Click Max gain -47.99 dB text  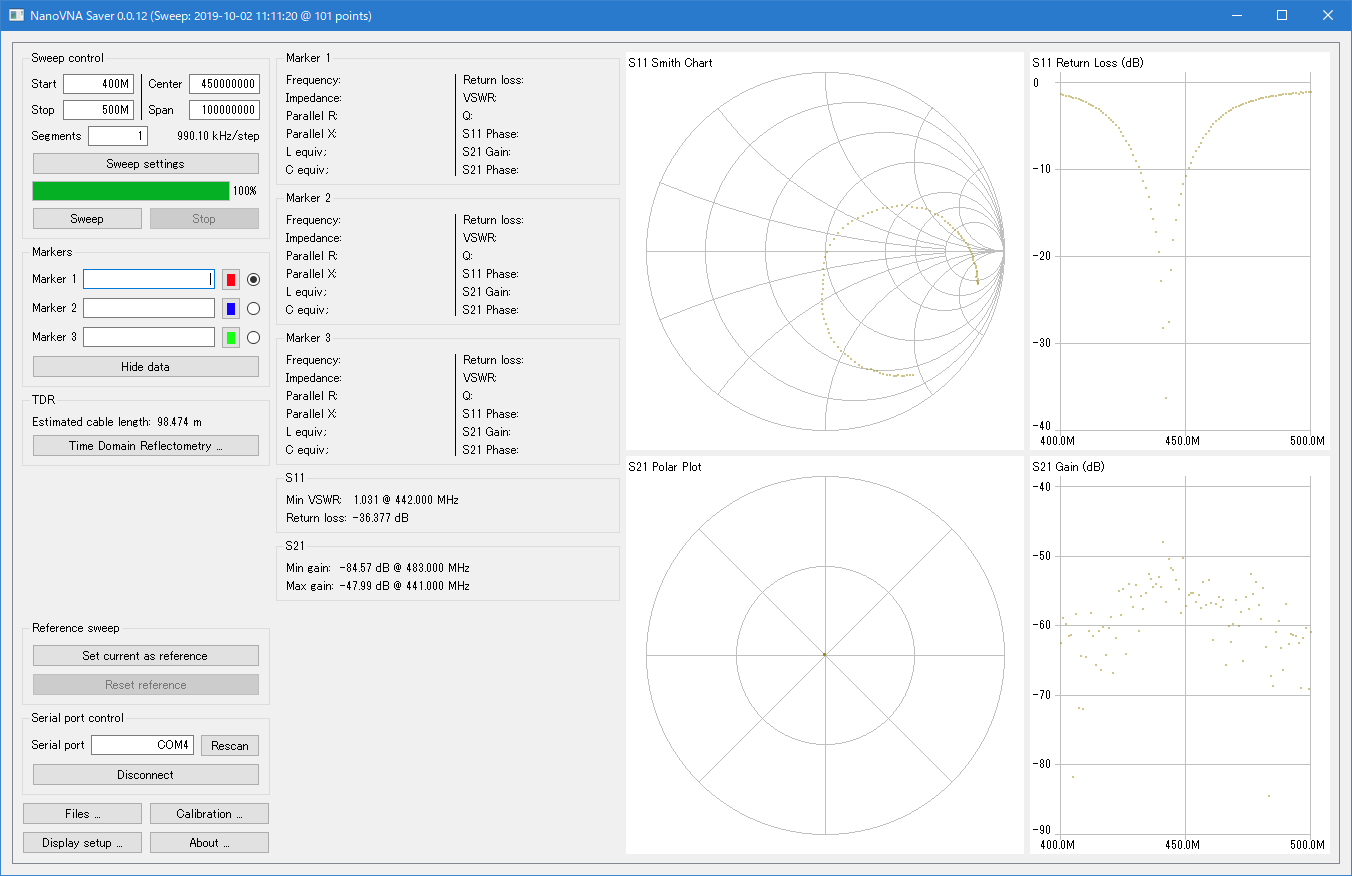click(x=378, y=585)
